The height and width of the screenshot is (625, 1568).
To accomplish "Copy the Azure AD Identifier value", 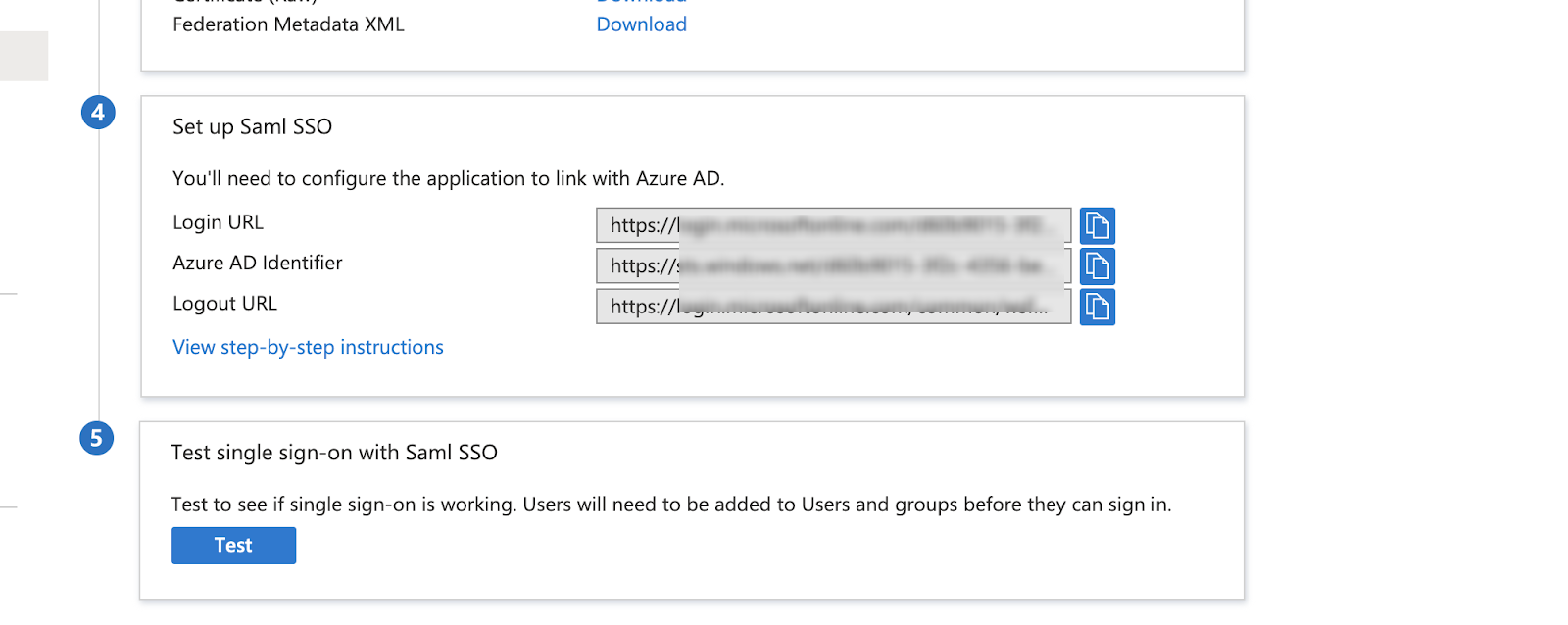I will click(x=1097, y=266).
